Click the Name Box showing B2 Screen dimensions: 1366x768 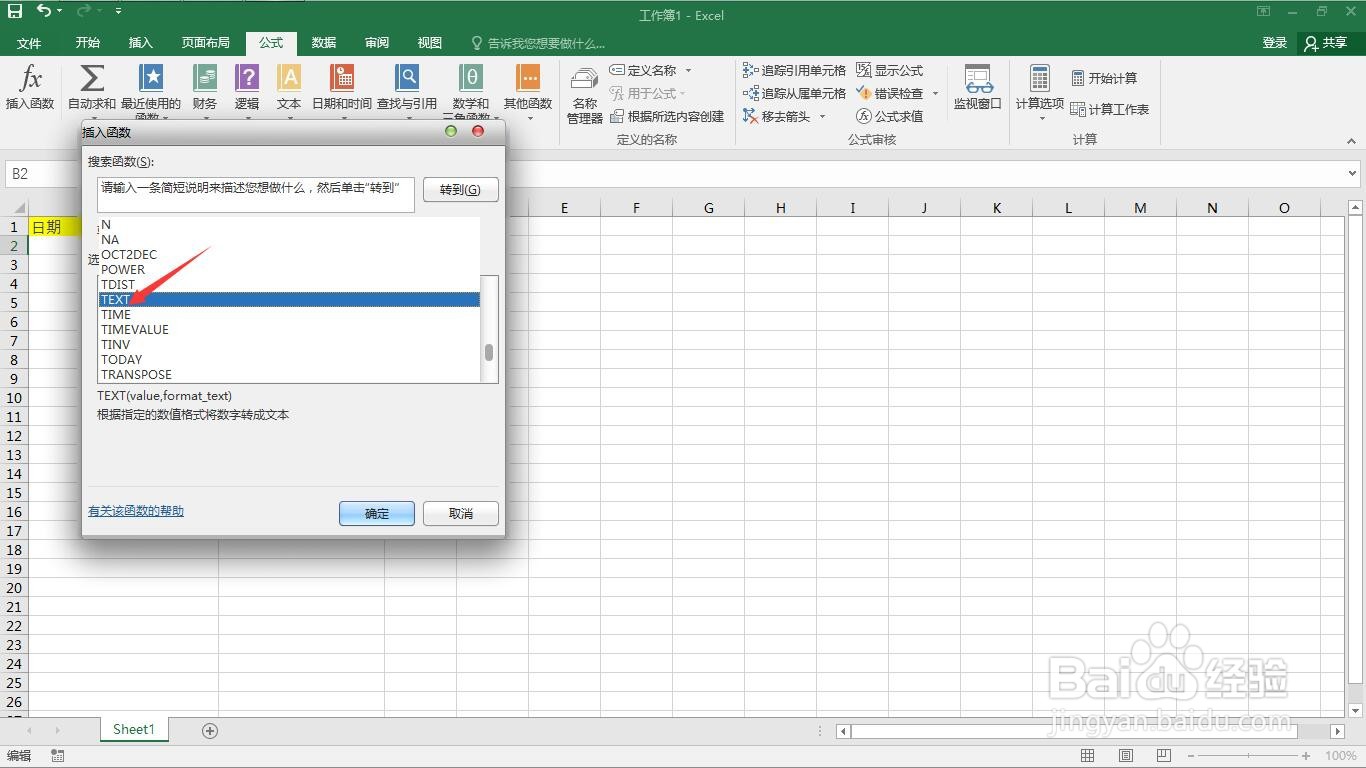[42, 174]
